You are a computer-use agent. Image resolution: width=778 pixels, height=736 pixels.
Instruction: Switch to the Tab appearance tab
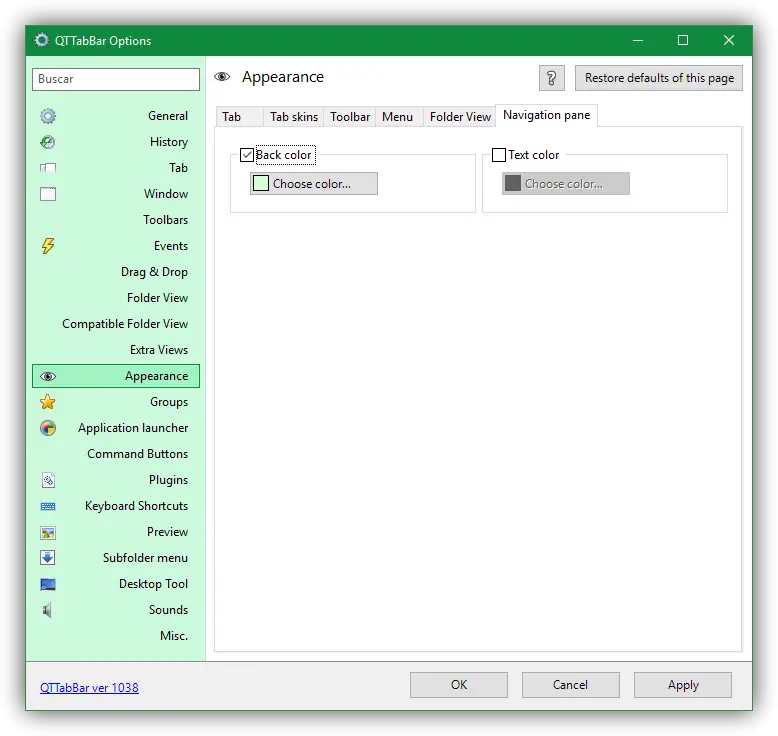(x=240, y=117)
